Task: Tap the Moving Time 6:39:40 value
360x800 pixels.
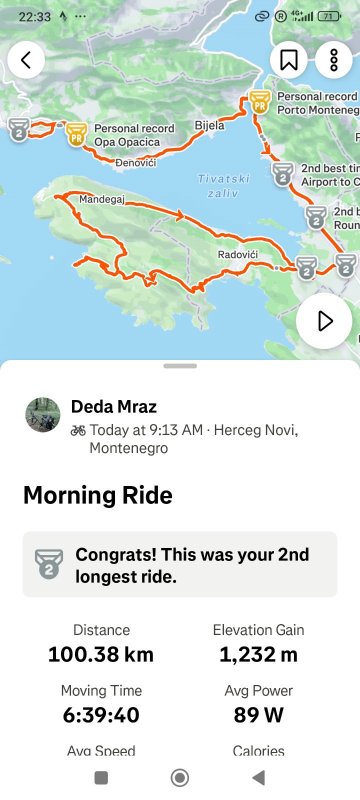Action: point(101,715)
